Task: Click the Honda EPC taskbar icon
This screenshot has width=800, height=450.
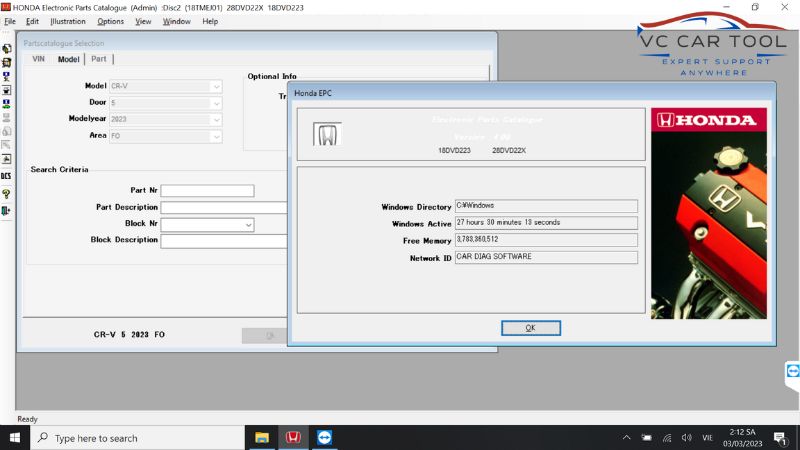Action: click(293, 438)
